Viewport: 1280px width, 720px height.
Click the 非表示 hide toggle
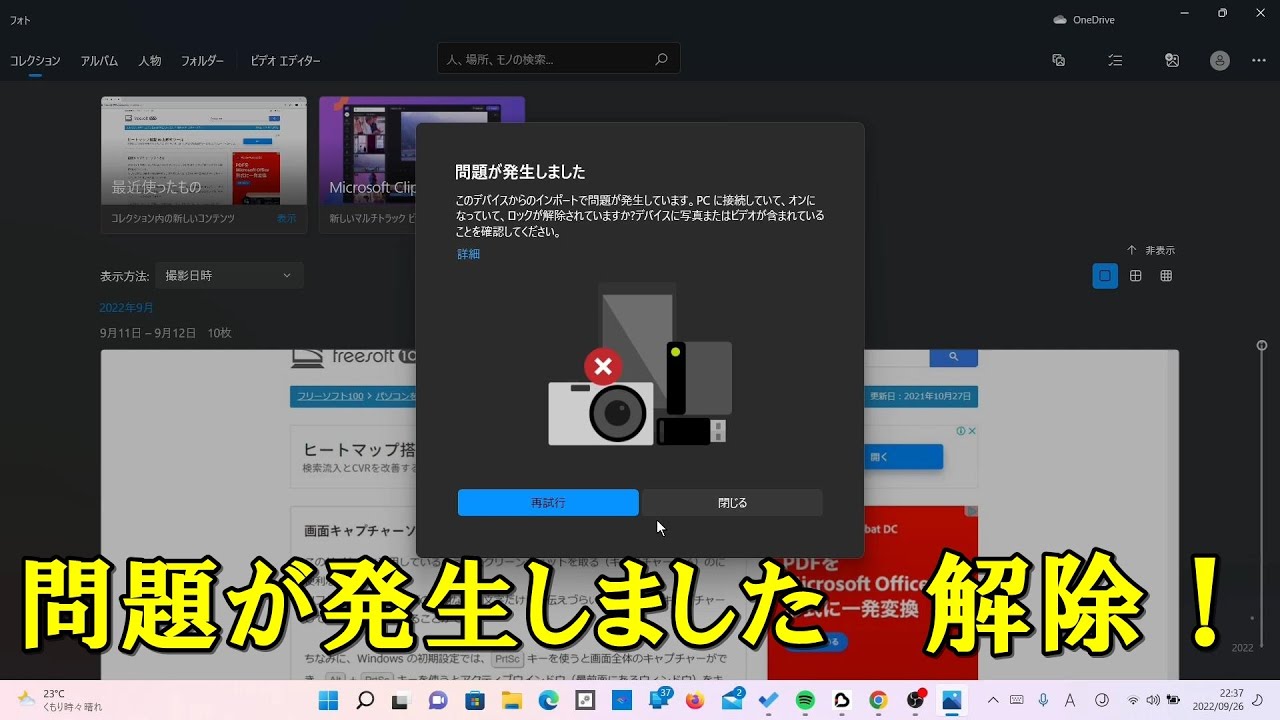(x=1151, y=250)
